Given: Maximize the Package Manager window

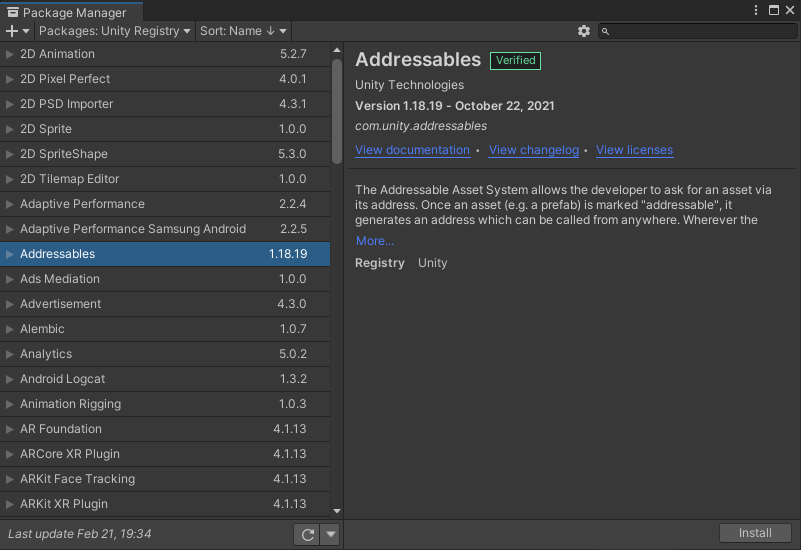Looking at the screenshot, I should coord(774,10).
